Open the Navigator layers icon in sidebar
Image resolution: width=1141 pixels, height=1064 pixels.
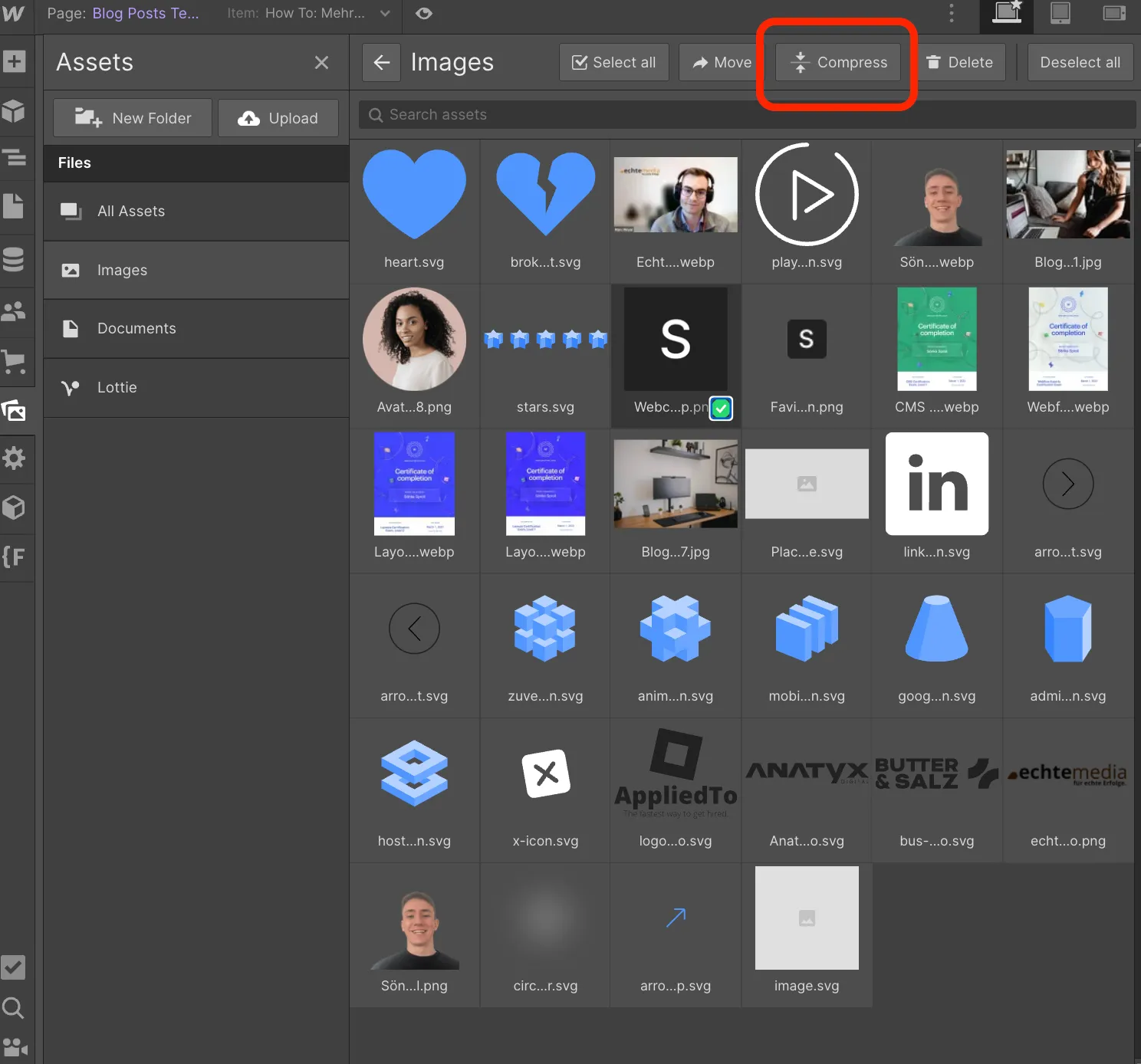pos(14,159)
